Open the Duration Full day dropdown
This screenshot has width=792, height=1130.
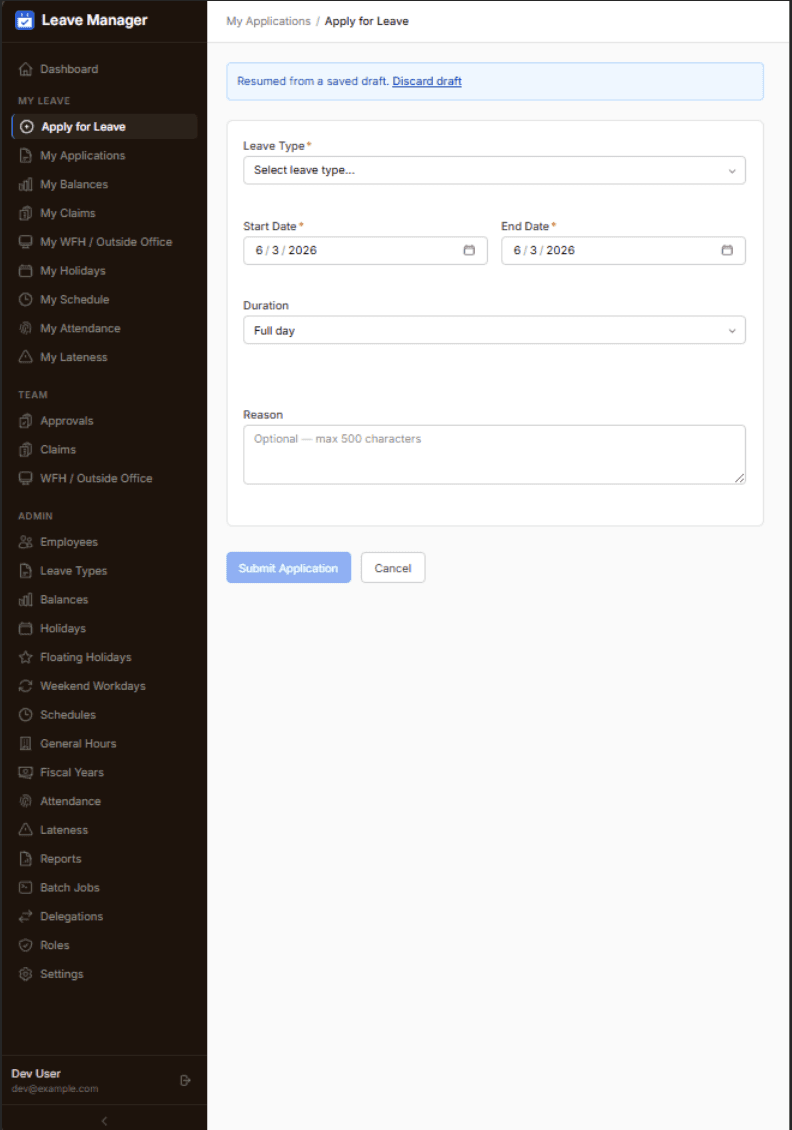click(x=494, y=331)
